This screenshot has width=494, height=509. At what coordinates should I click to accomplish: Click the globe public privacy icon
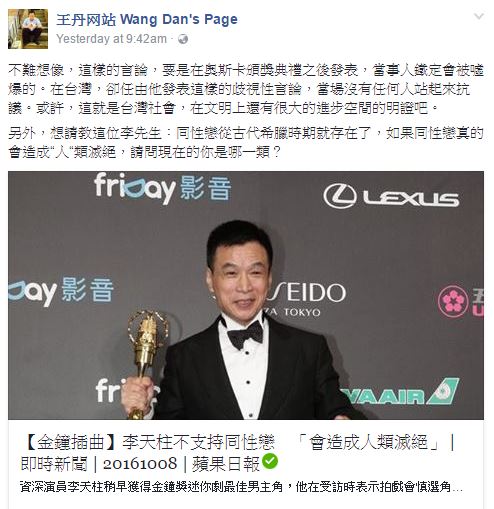pyautogui.click(x=183, y=39)
